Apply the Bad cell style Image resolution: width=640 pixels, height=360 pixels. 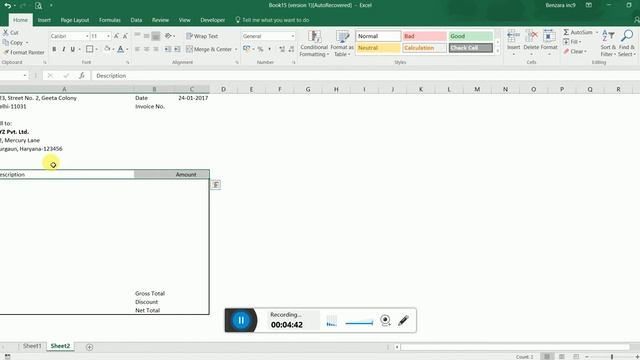tap(424, 36)
